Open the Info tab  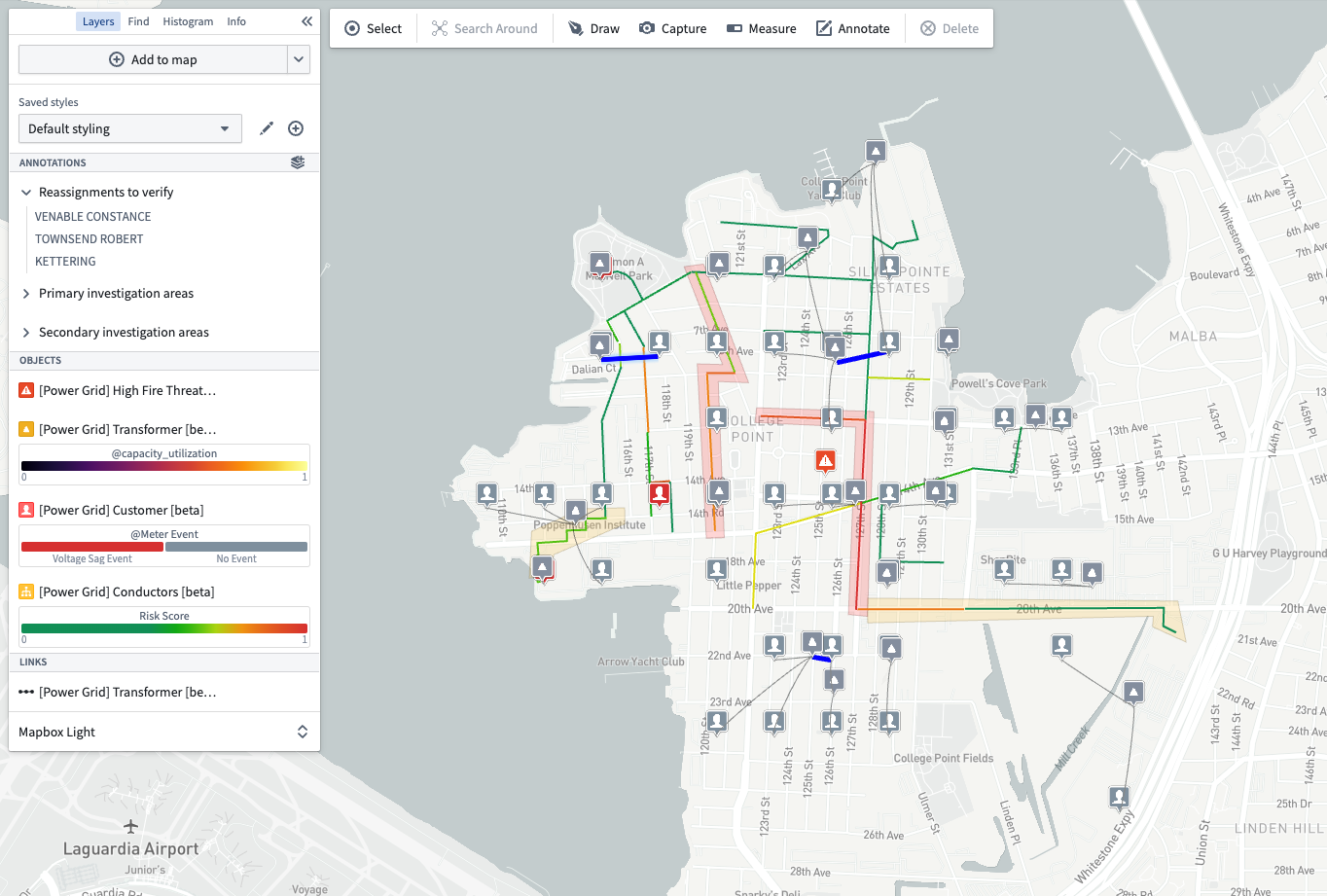coord(236,21)
